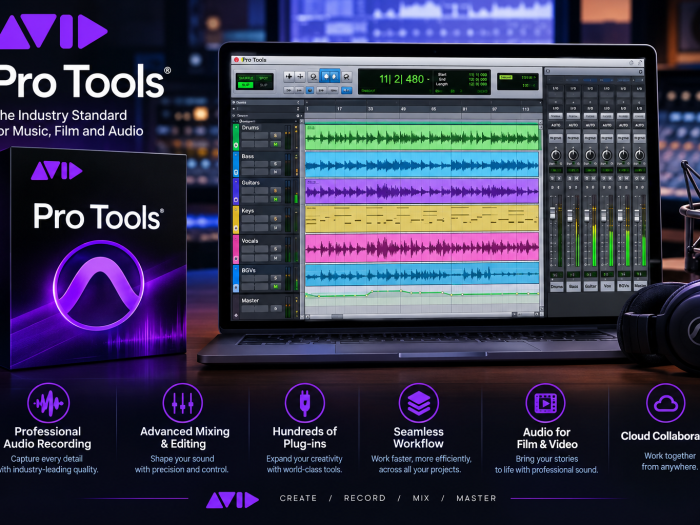
Task: Click the highlighted blue Grabber tool
Action: [x=329, y=76]
